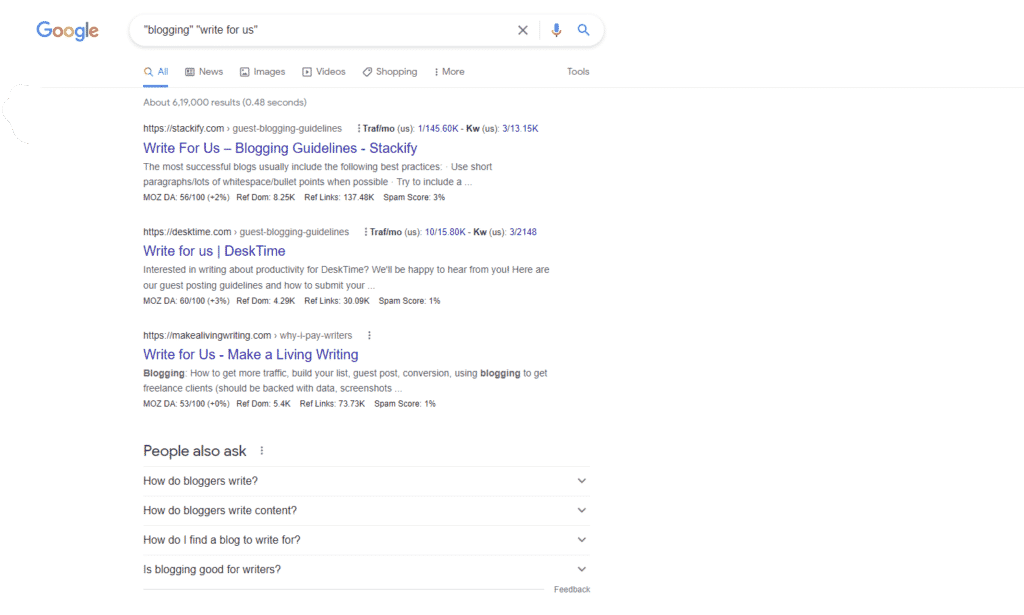The image size is (1024, 615).
Task: Click 'MOZ DA: 60/100 (+3%)' text
Action: pos(186,301)
